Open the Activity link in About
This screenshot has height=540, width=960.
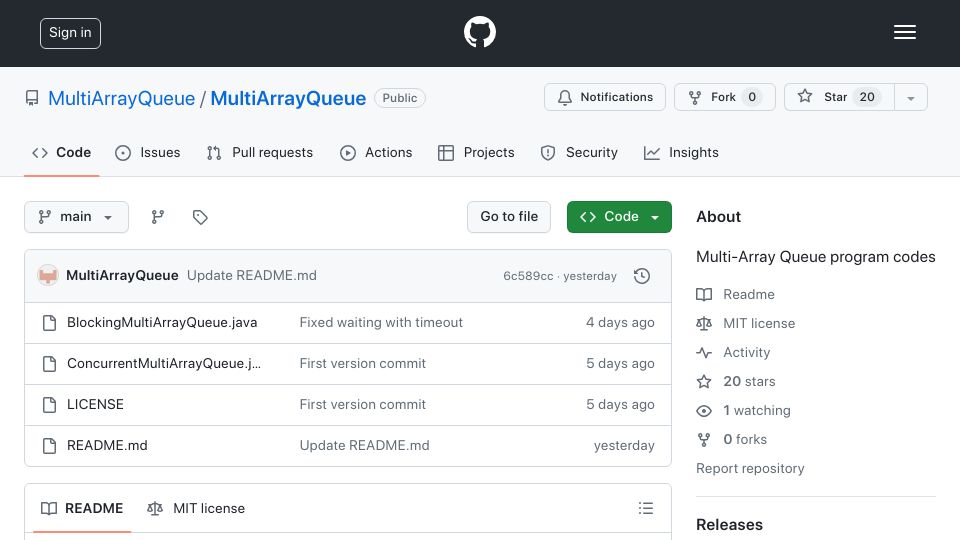746,353
